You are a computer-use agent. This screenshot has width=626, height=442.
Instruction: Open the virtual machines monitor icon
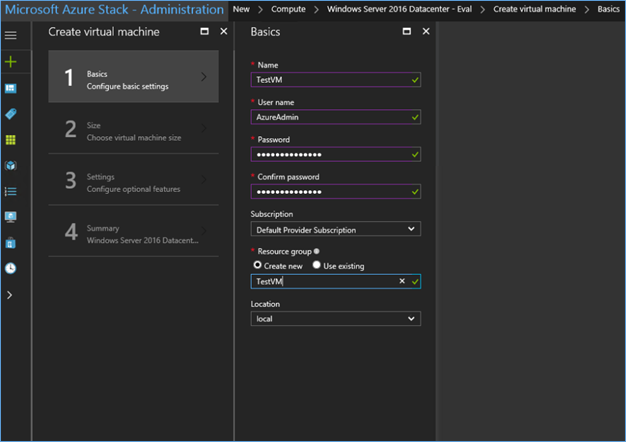tap(11, 217)
